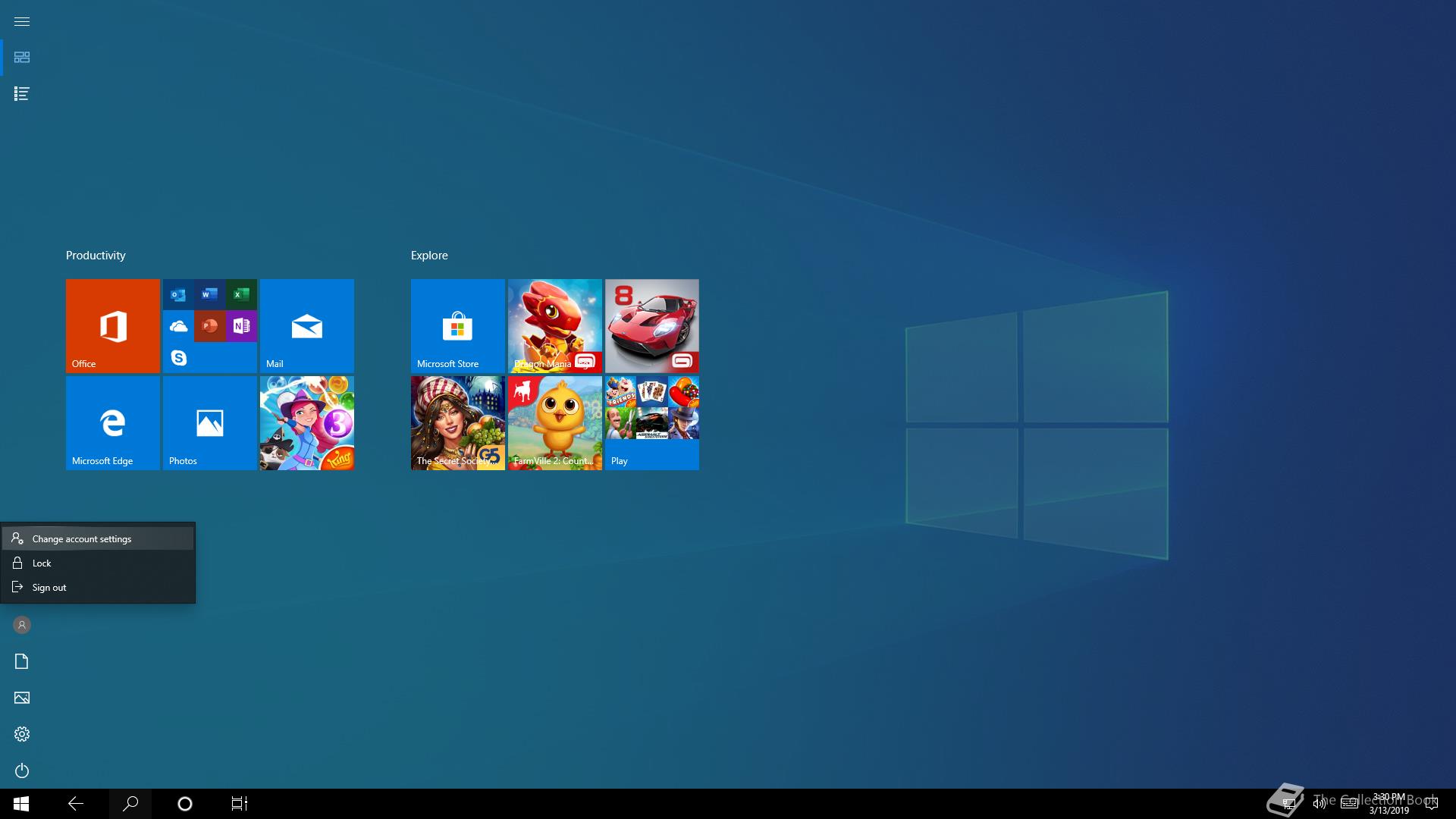Select the Pinned tiles view icon
This screenshot has width=1456, height=819.
click(x=21, y=58)
